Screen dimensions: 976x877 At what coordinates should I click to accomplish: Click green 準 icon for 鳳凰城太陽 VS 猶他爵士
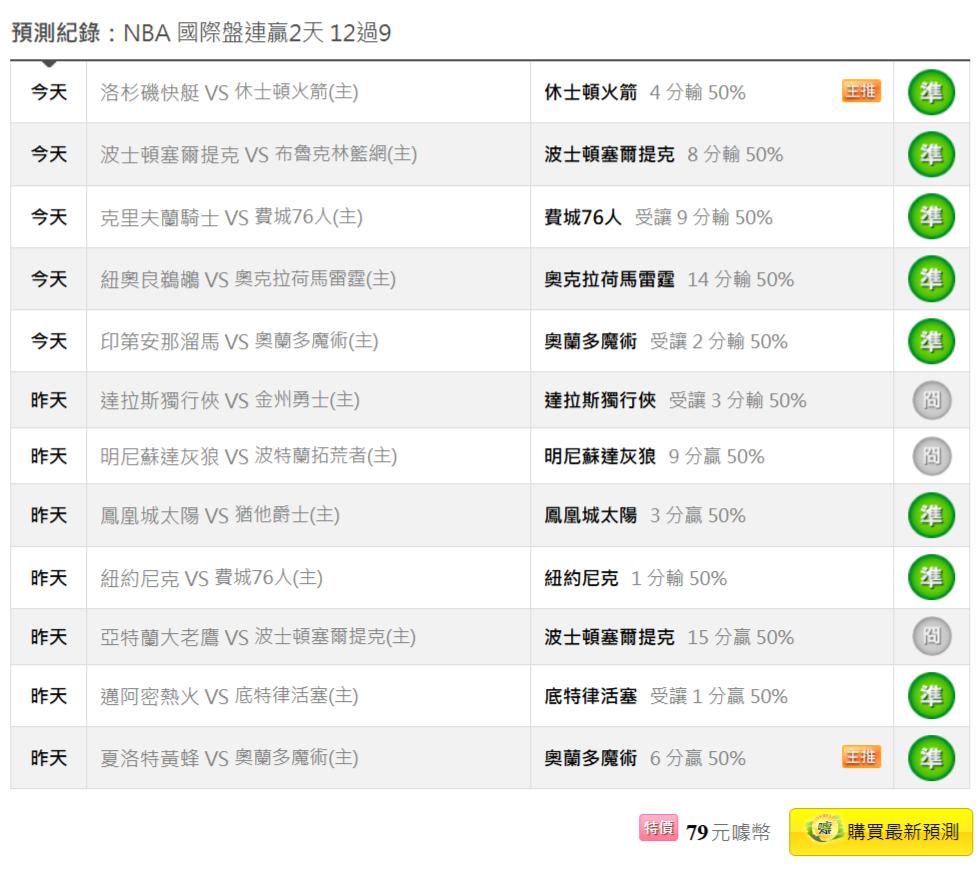[931, 515]
